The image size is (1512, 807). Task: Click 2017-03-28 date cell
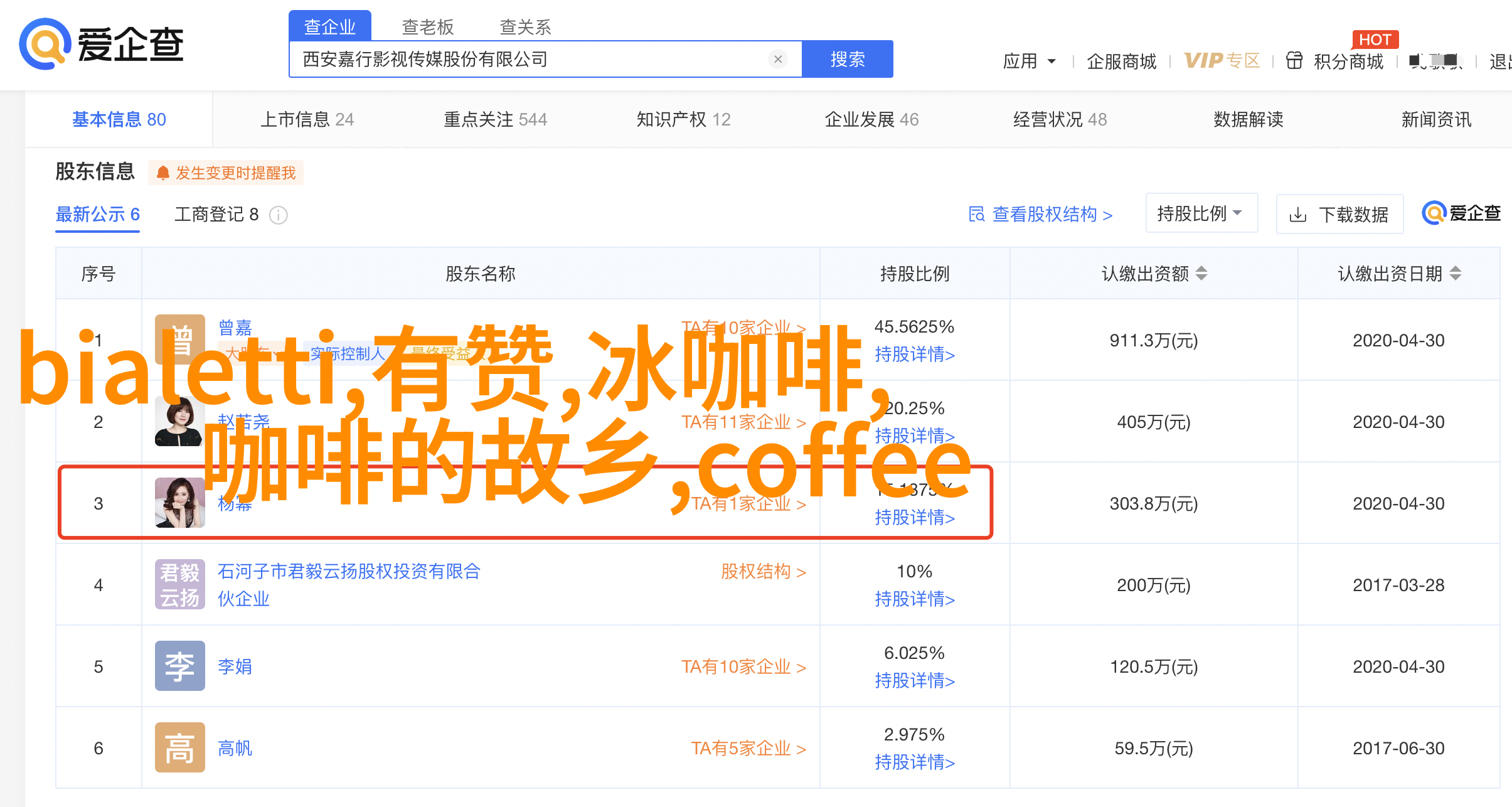tap(1398, 585)
